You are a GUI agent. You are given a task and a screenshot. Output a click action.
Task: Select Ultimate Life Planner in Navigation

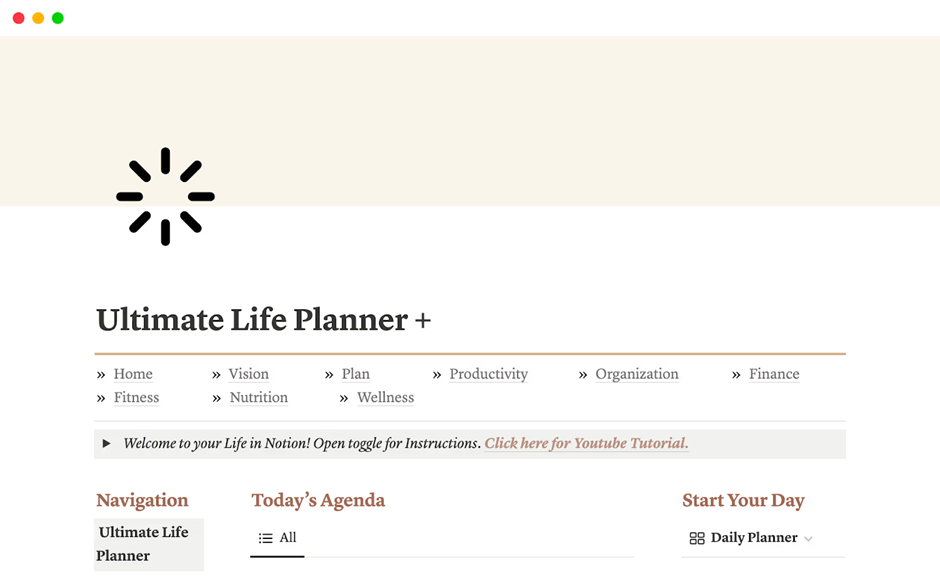pyautogui.click(x=143, y=543)
